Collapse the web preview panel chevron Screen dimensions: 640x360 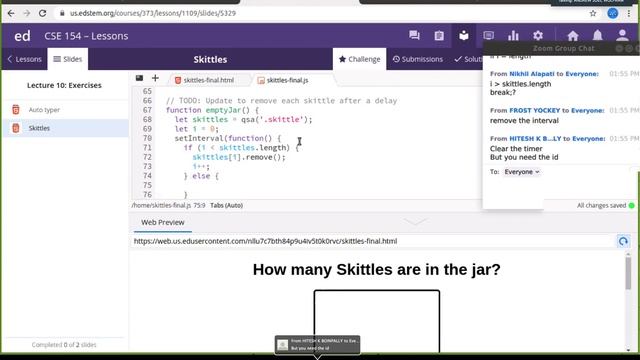pos(415,221)
